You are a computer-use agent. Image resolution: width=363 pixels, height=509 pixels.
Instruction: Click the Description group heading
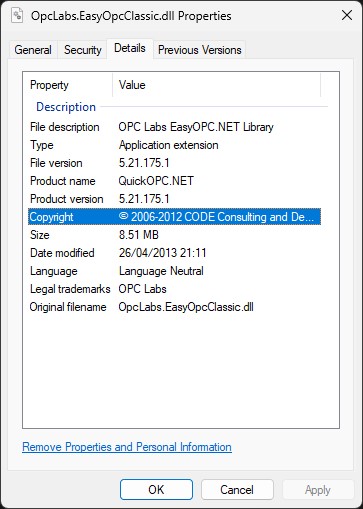pos(66,107)
